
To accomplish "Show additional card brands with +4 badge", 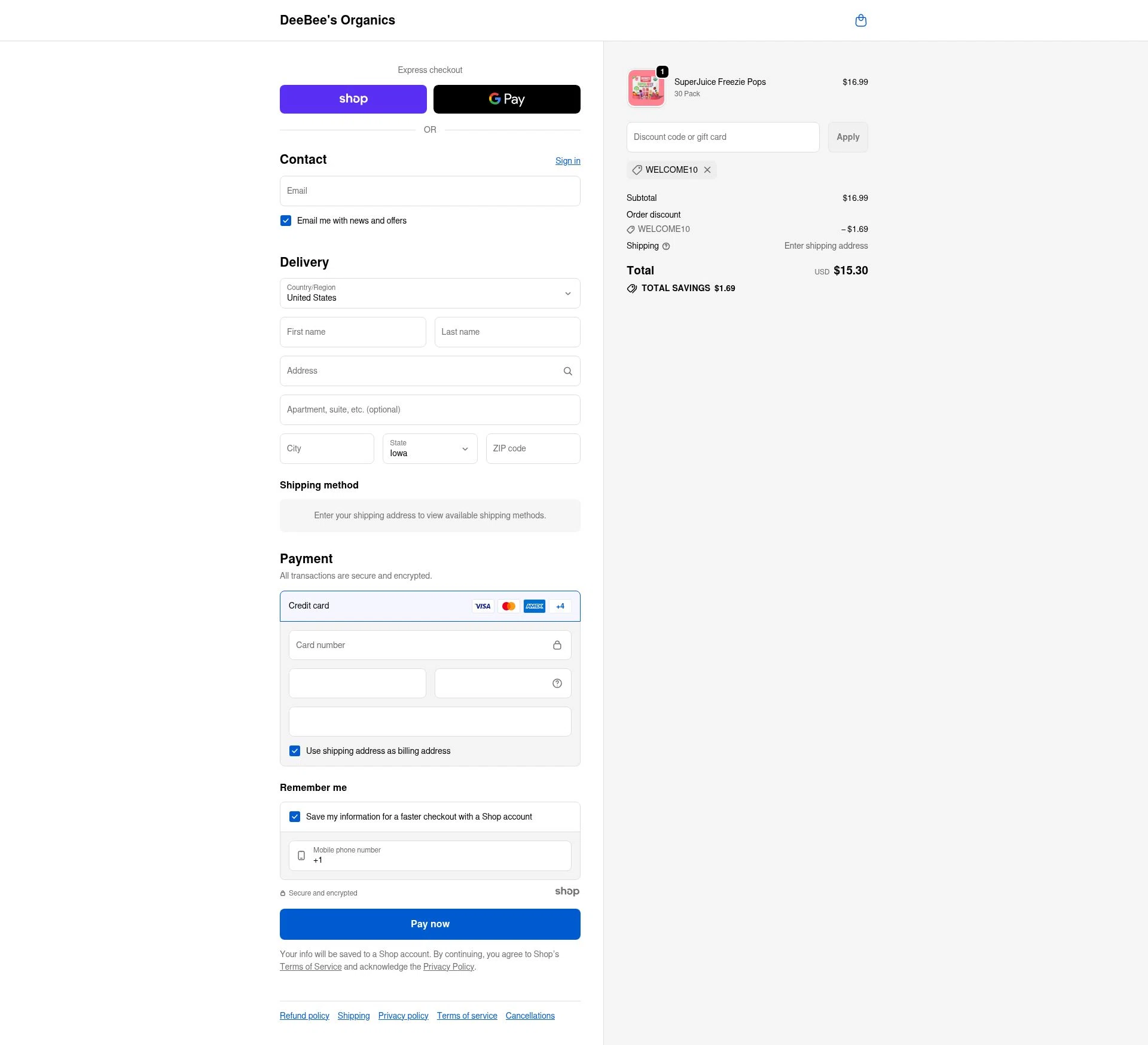I will pos(560,606).
